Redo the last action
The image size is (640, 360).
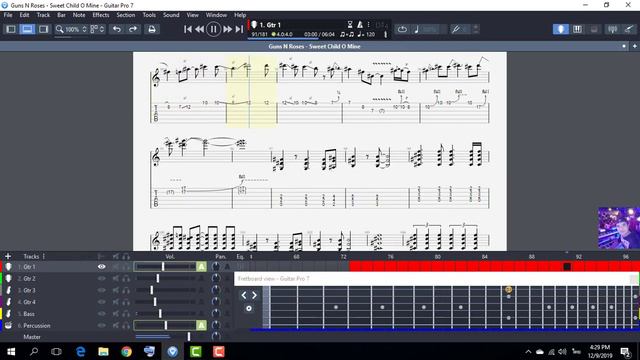click(133, 29)
